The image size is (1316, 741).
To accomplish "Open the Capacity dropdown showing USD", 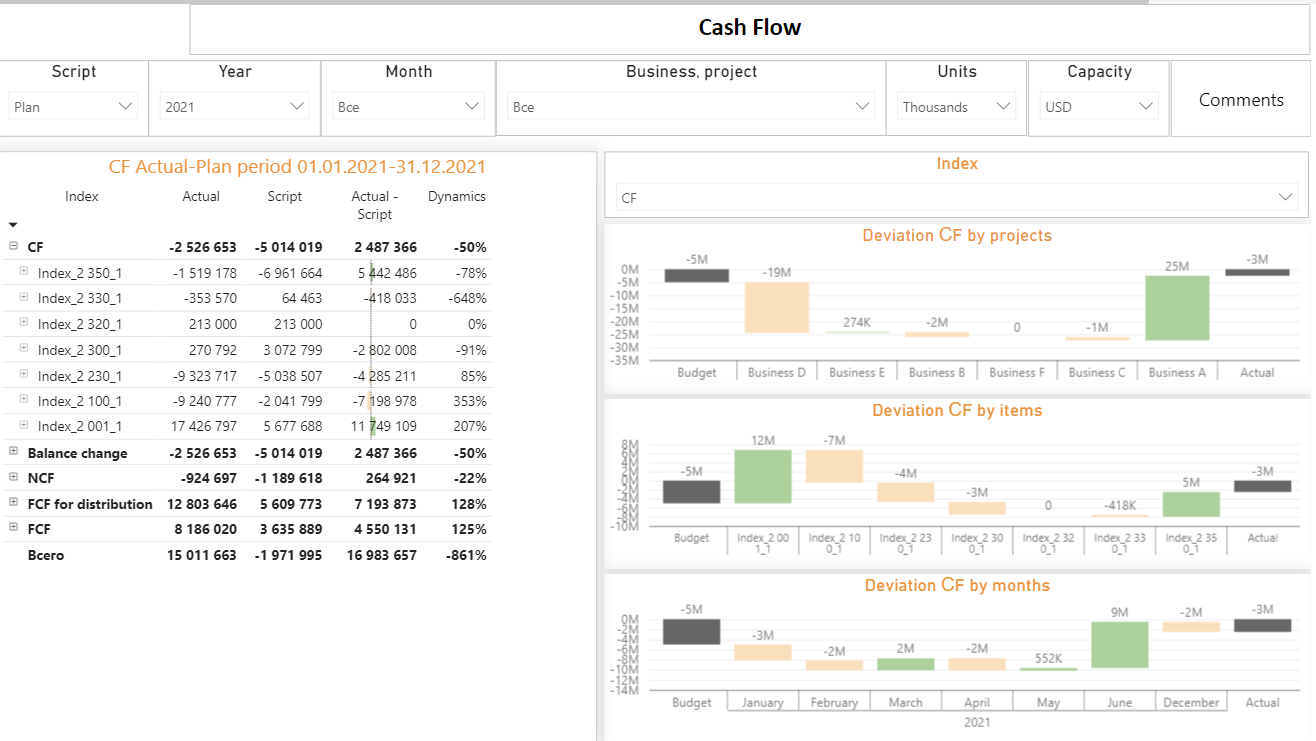I will tap(1147, 105).
